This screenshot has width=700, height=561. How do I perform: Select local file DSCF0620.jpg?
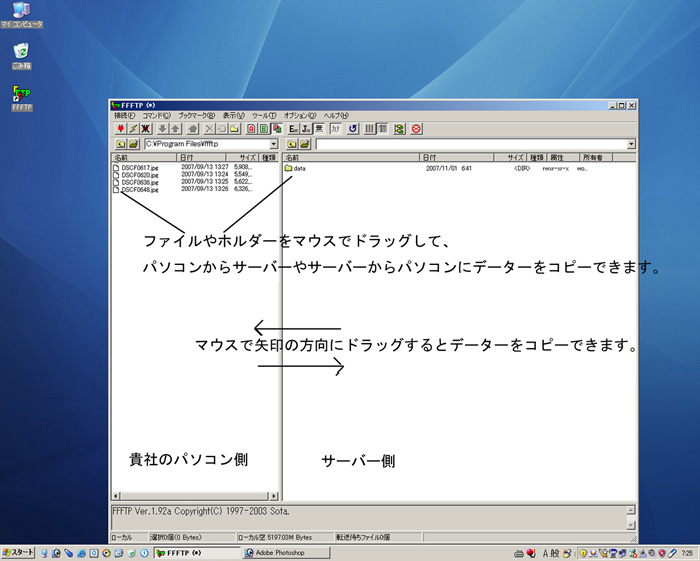tap(136, 175)
